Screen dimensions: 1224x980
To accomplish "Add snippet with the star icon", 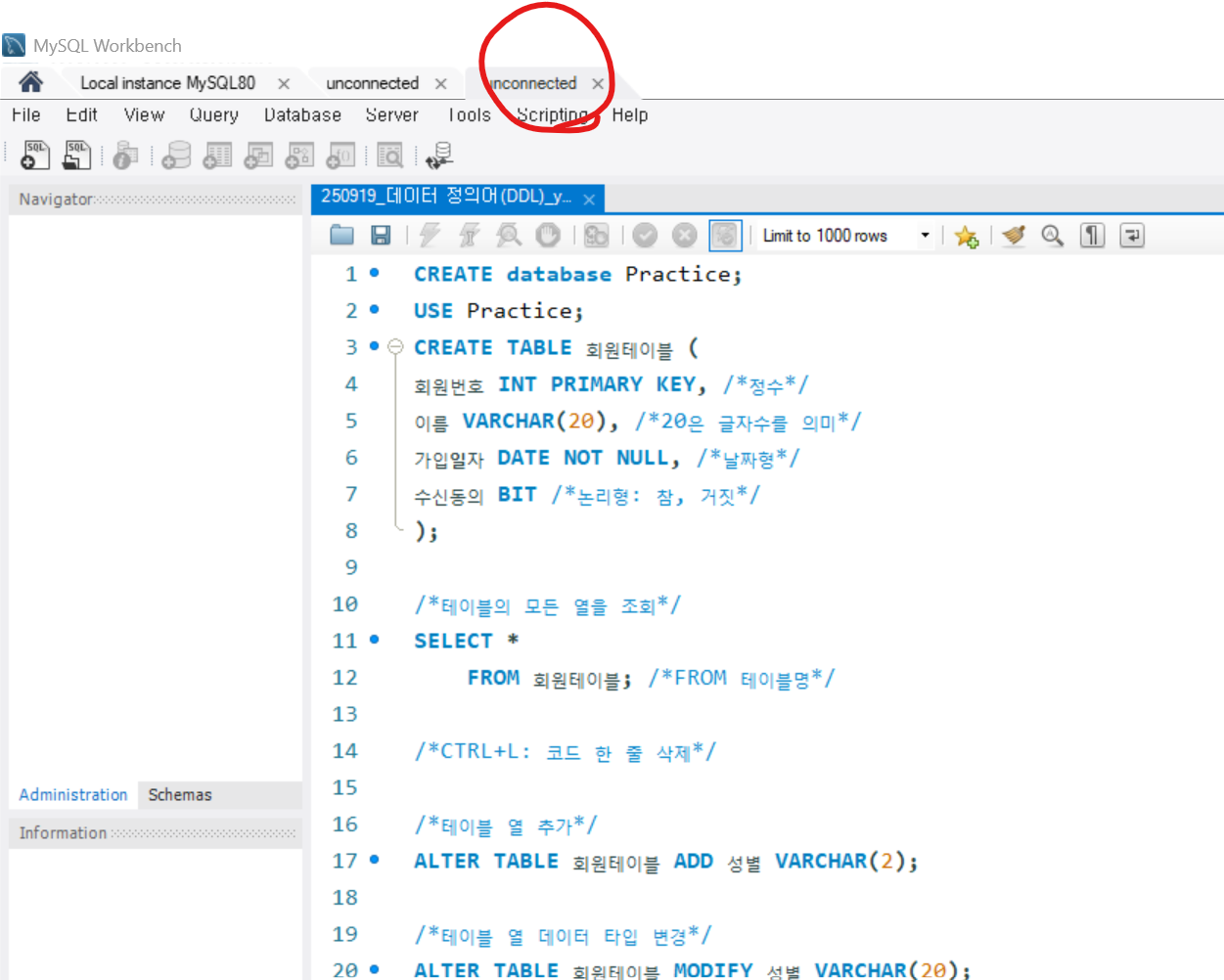I will point(967,236).
